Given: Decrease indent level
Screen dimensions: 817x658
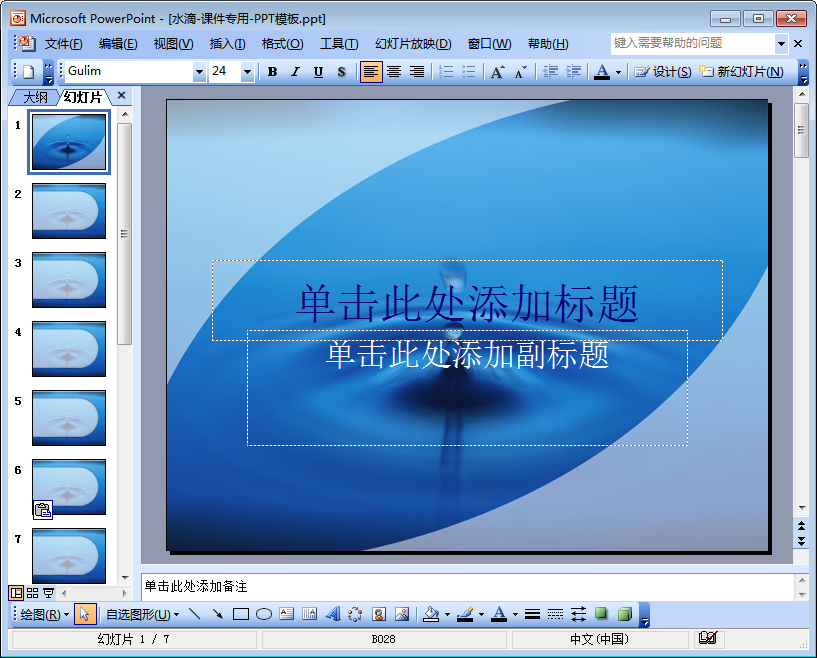Looking at the screenshot, I should (x=550, y=72).
